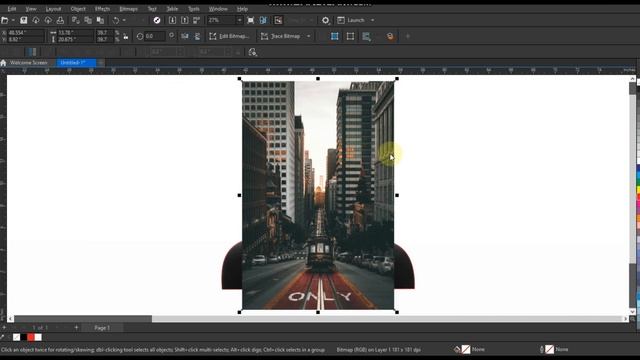Click the fill None indicator in status bar

coord(469,349)
